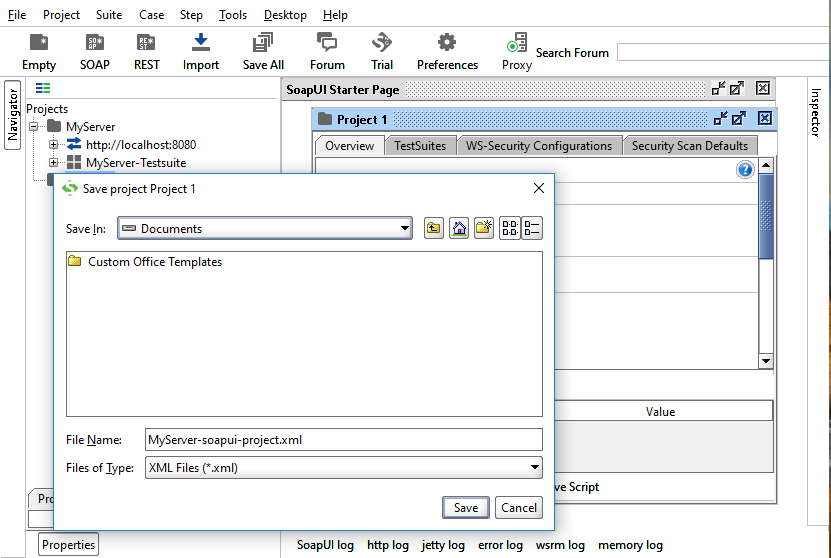
Task: Open the Tools menu
Action: tap(233, 15)
